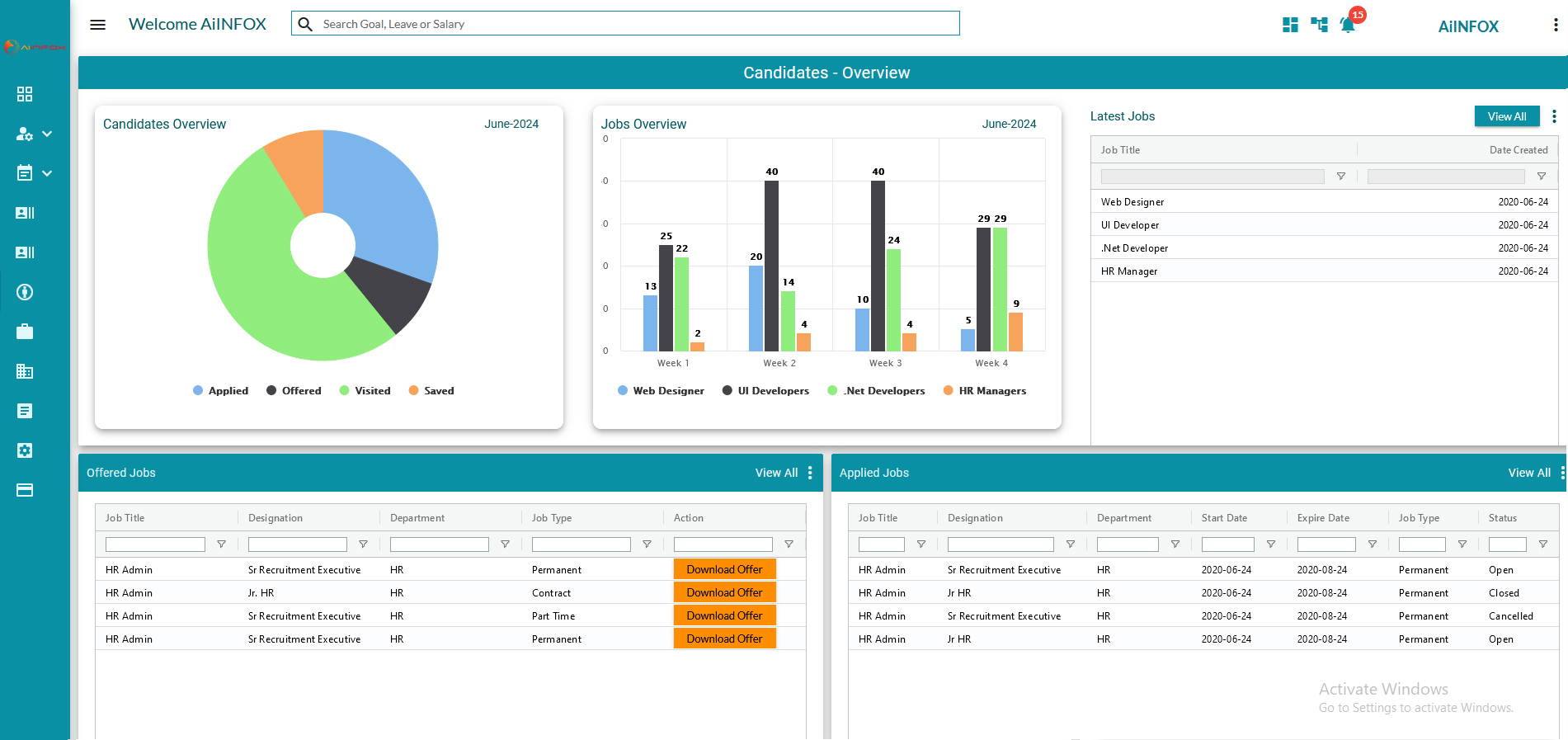
Task: Click View All in Applied Jobs
Action: [x=1529, y=473]
